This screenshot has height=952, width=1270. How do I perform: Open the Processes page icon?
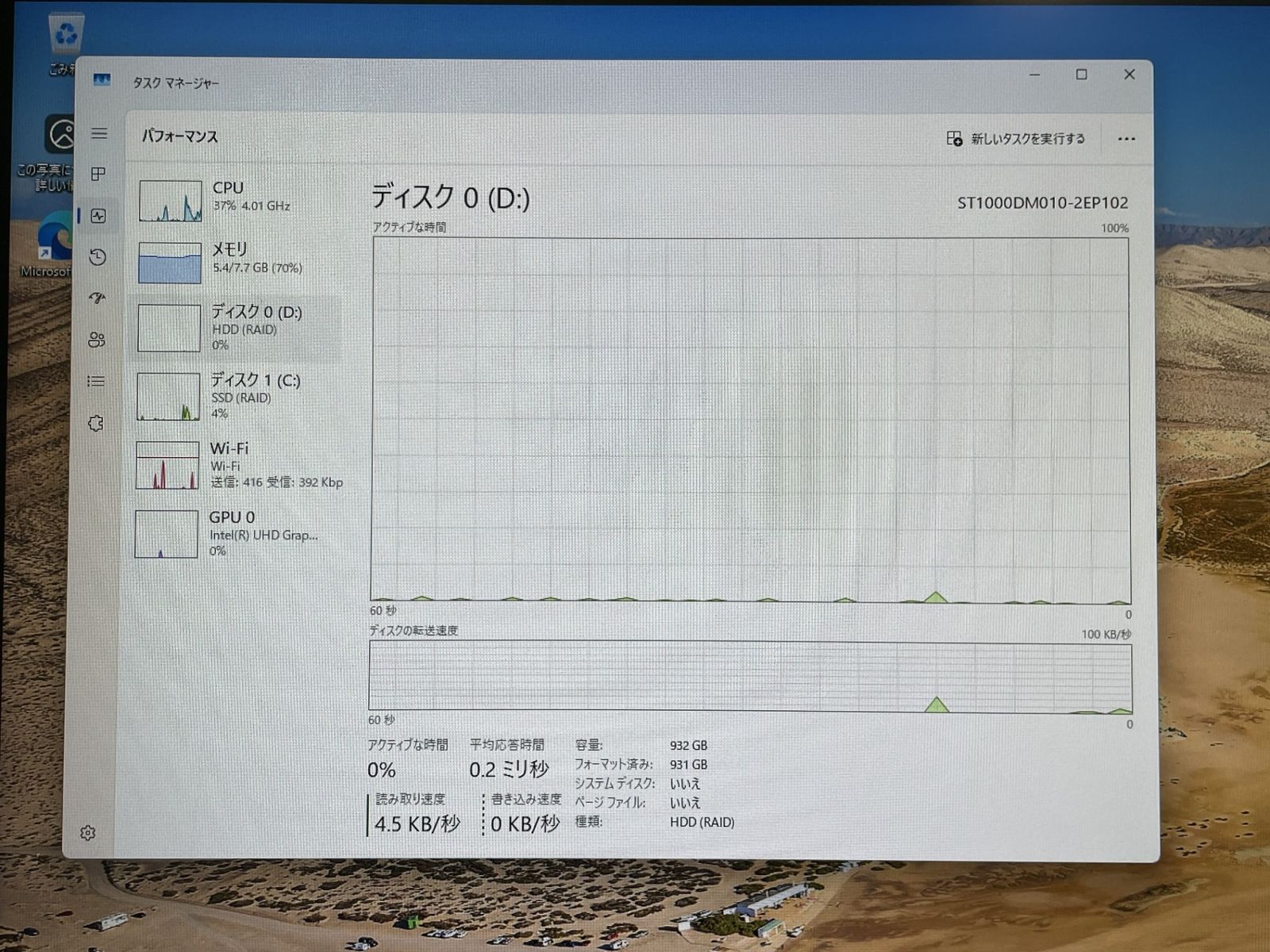98,174
